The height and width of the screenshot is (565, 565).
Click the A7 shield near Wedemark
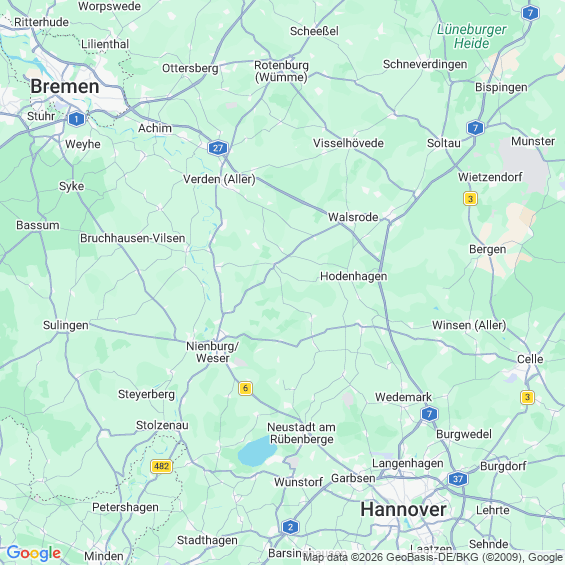[x=429, y=414]
